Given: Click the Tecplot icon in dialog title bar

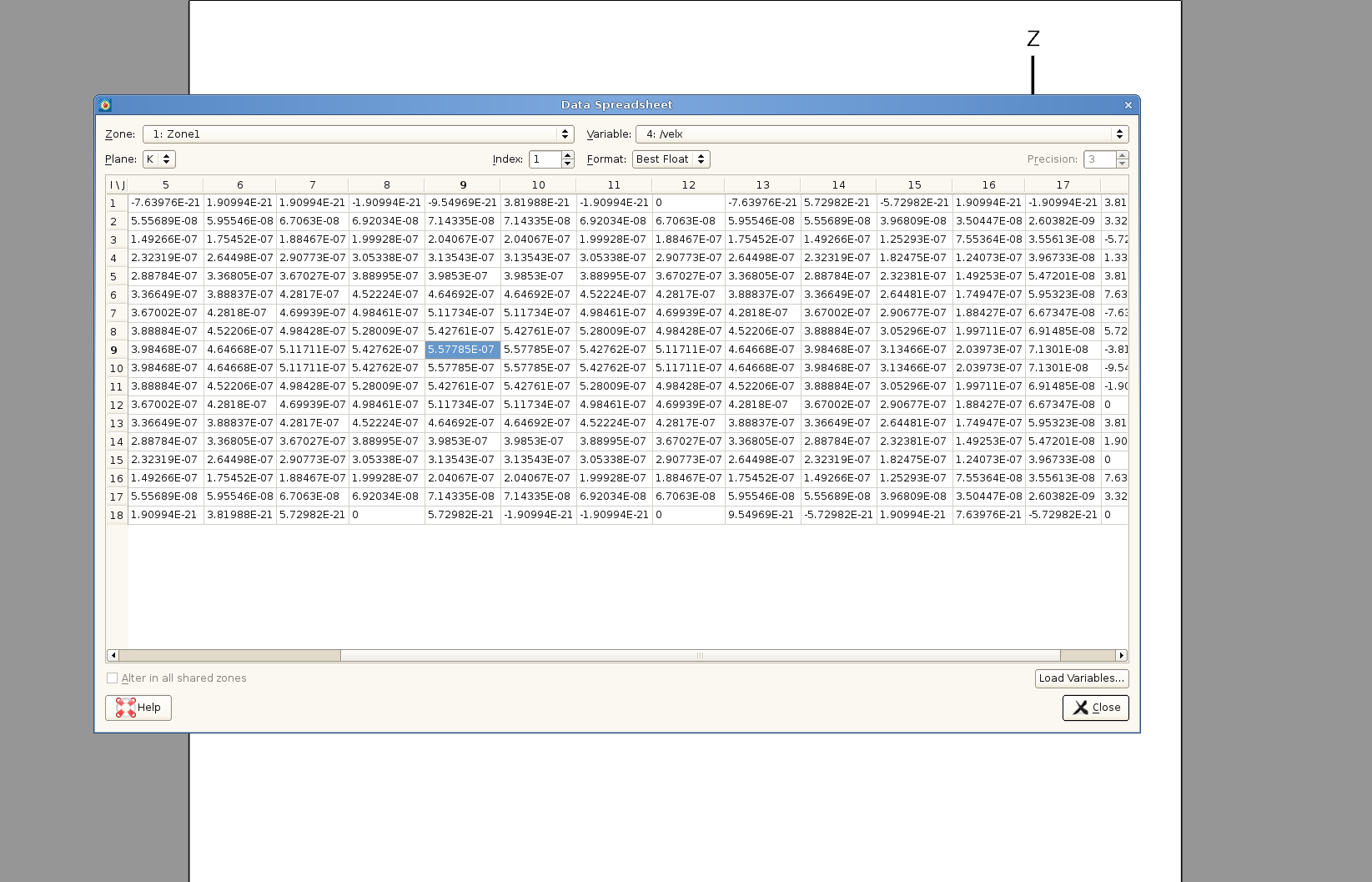Looking at the screenshot, I should pyautogui.click(x=105, y=105).
